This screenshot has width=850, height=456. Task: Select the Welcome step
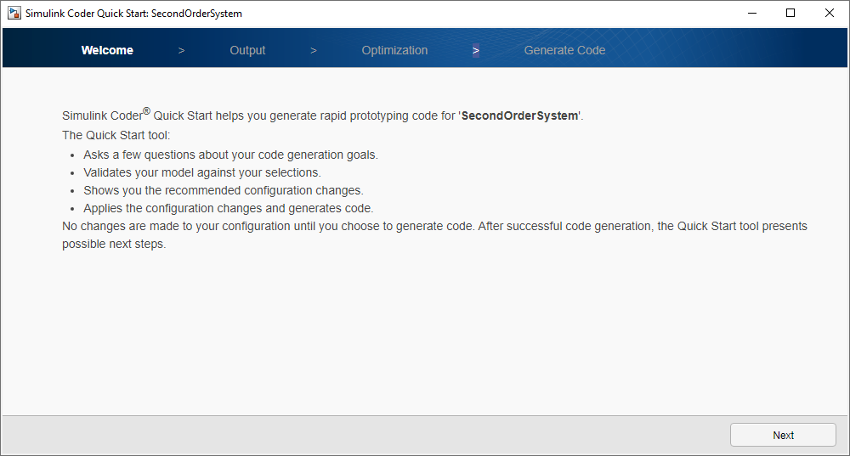107,50
